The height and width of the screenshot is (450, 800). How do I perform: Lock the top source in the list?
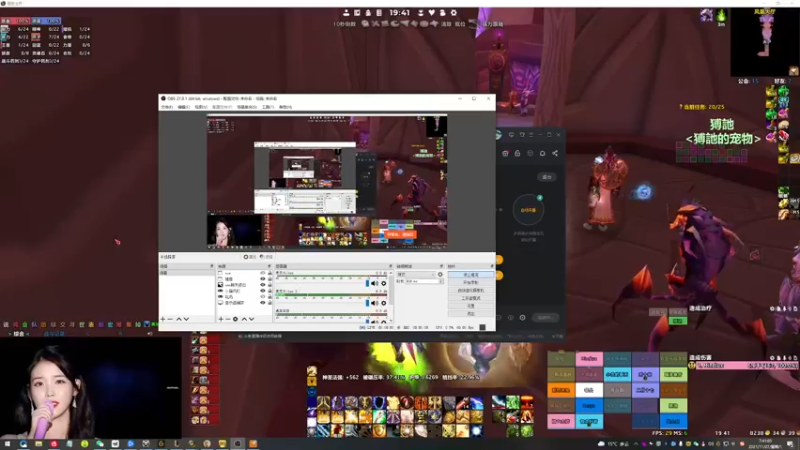[x=270, y=273]
